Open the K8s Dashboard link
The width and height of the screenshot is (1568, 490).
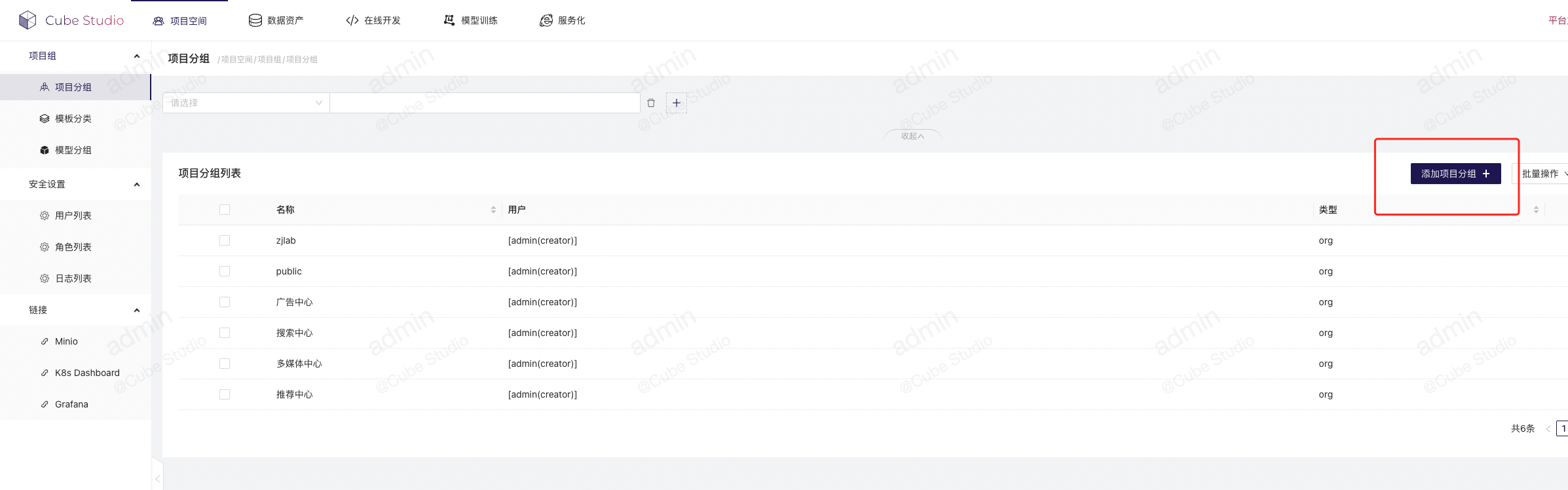(x=87, y=373)
